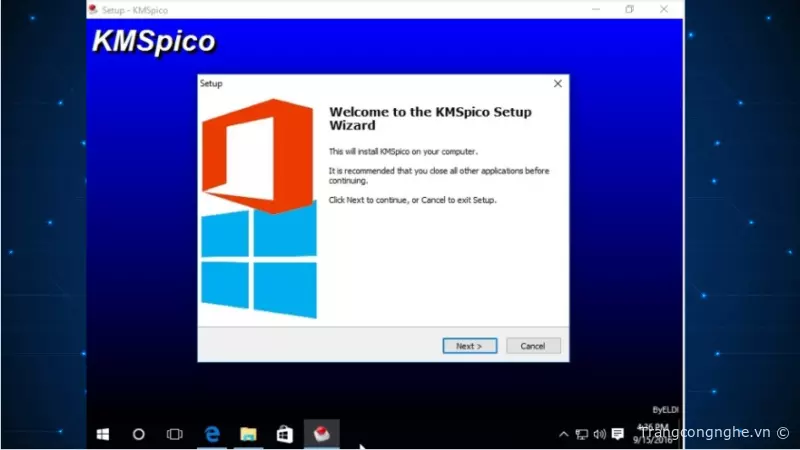The width and height of the screenshot is (800, 450).
Task: Open the Microsoft Store taskbar icon
Action: coord(285,434)
